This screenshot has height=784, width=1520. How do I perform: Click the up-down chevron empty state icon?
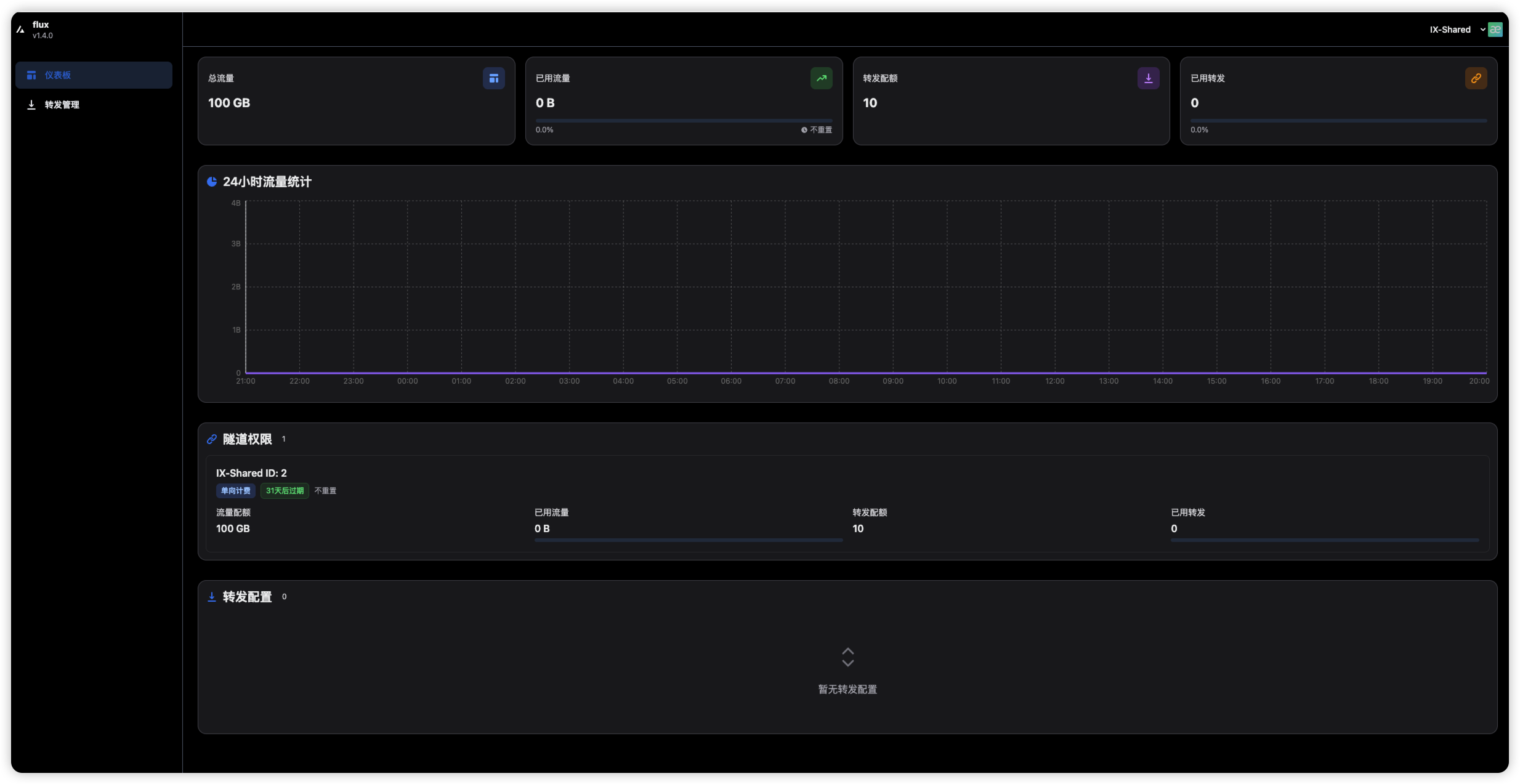point(847,657)
